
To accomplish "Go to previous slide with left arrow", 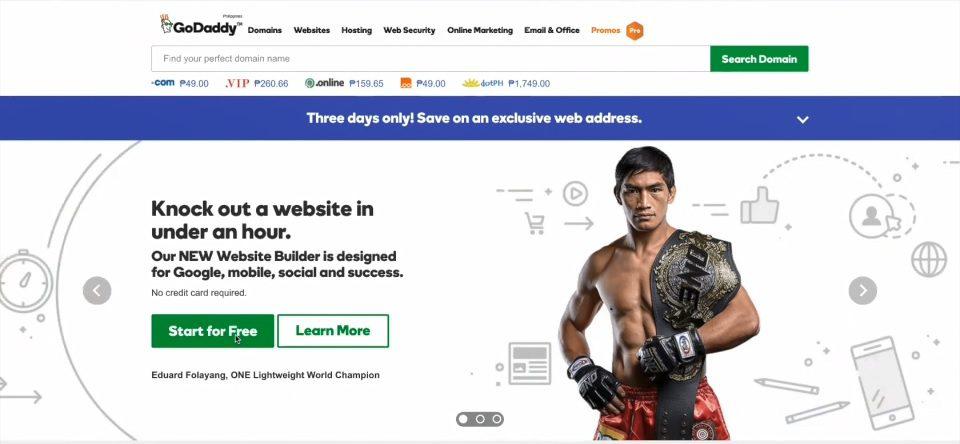I will (97, 290).
